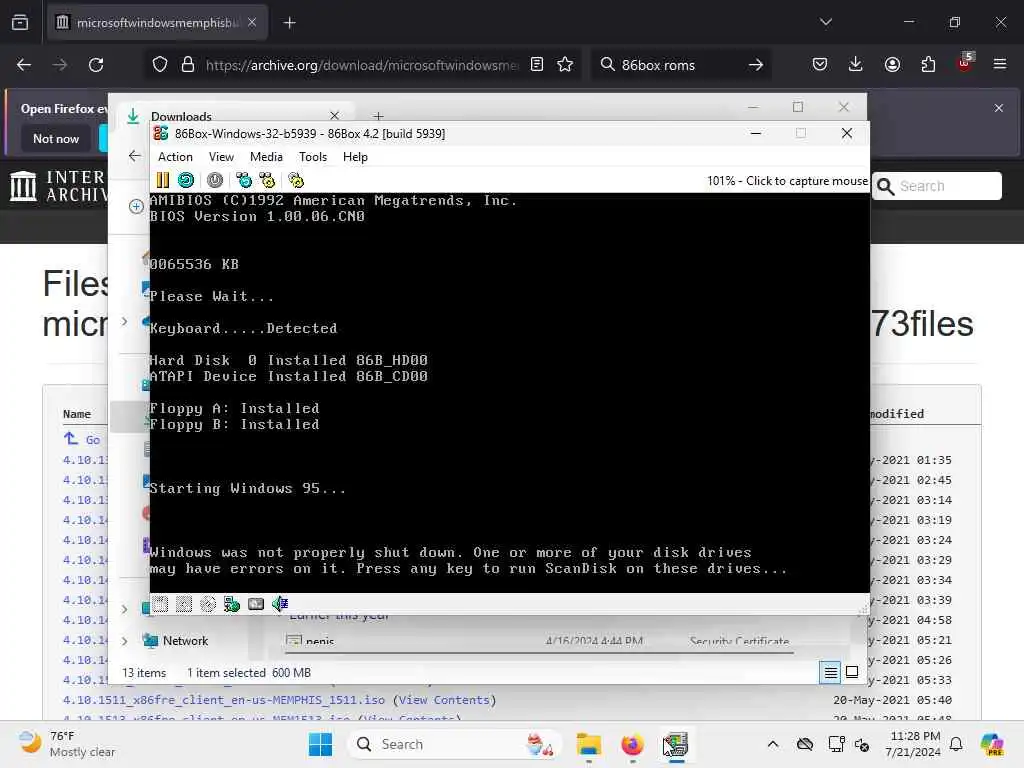Open the View menu in 86Box
This screenshot has width=1024, height=768.
point(221,157)
